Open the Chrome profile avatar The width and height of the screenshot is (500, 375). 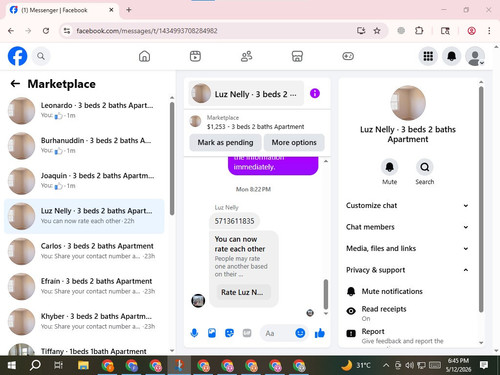coord(471,31)
